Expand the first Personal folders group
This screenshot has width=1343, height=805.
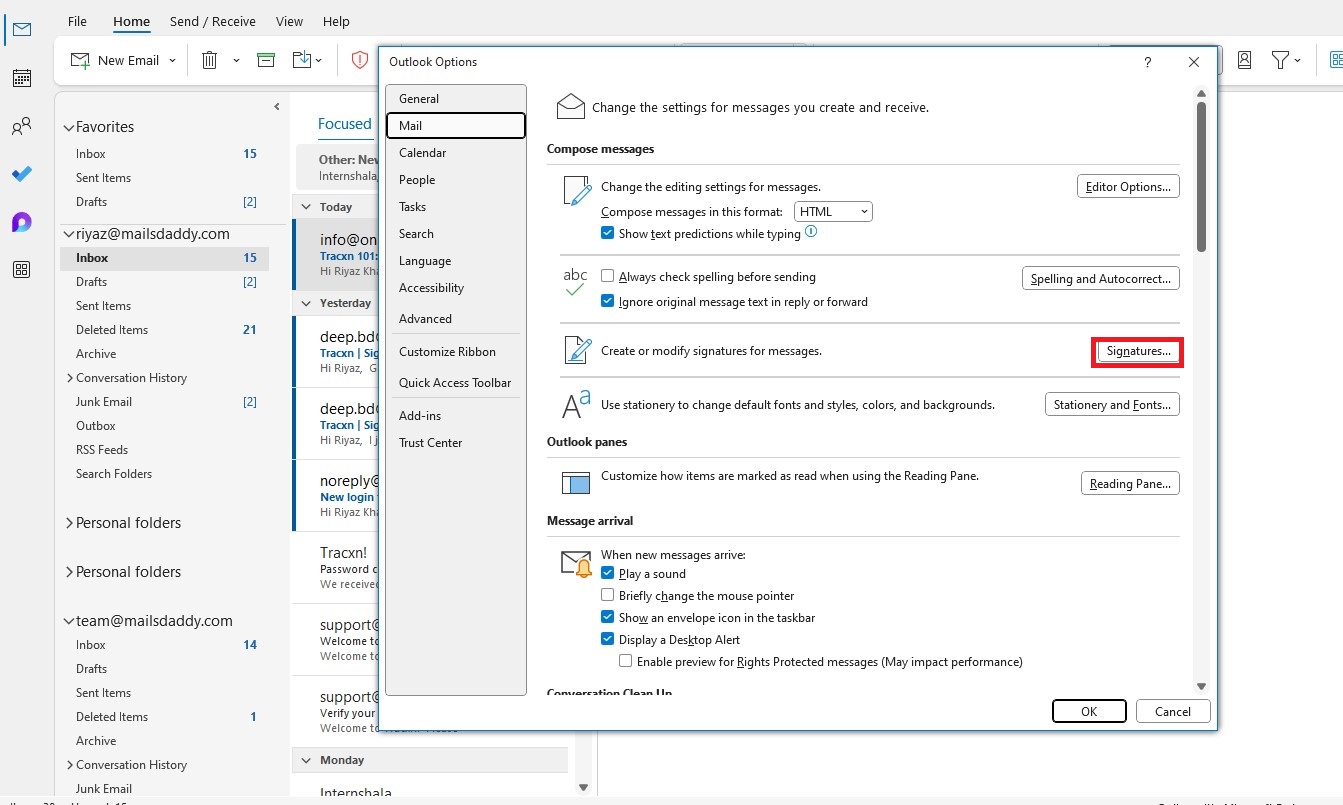click(68, 523)
